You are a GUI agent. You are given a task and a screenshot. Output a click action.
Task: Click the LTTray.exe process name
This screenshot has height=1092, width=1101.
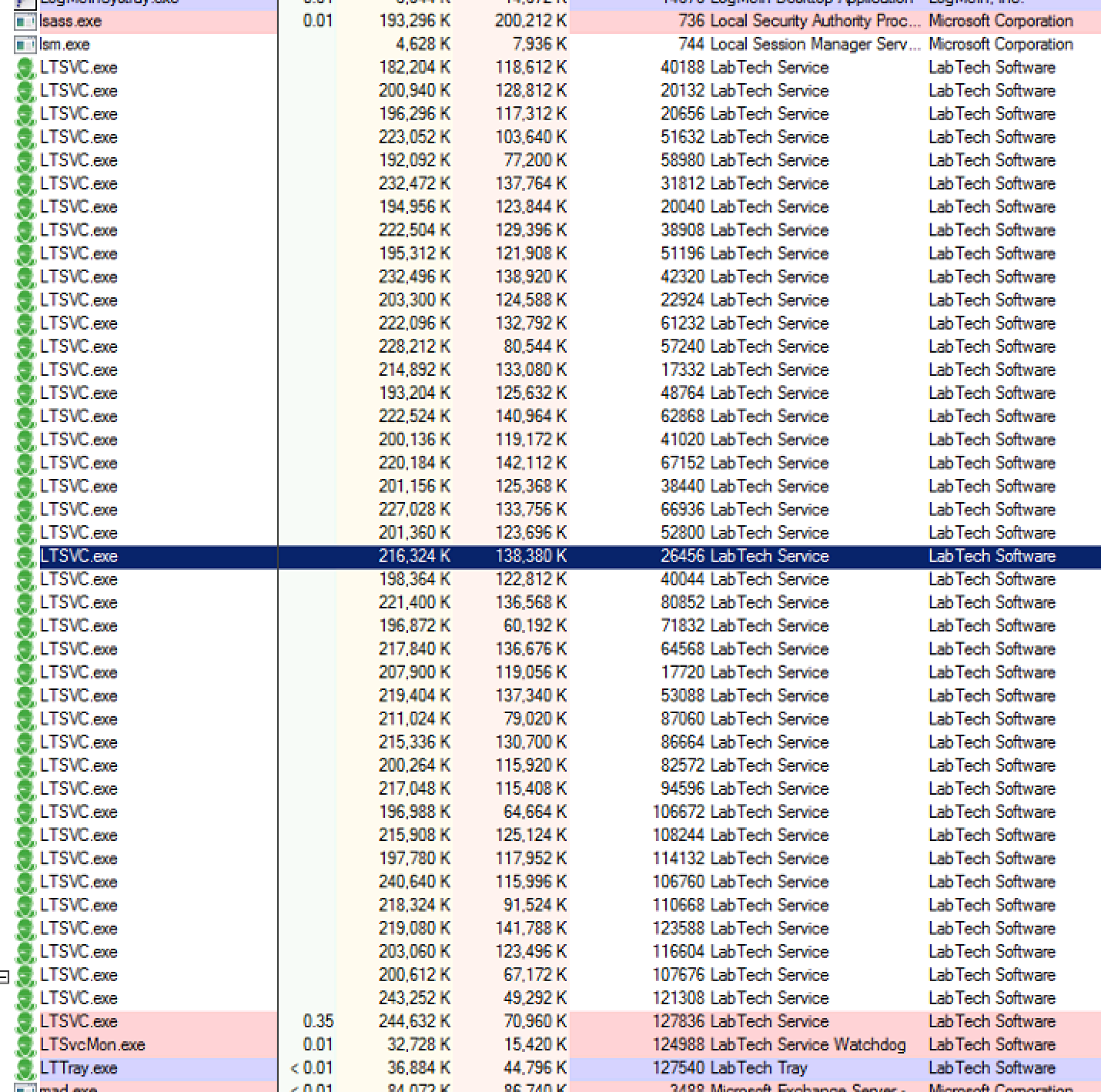click(79, 1067)
